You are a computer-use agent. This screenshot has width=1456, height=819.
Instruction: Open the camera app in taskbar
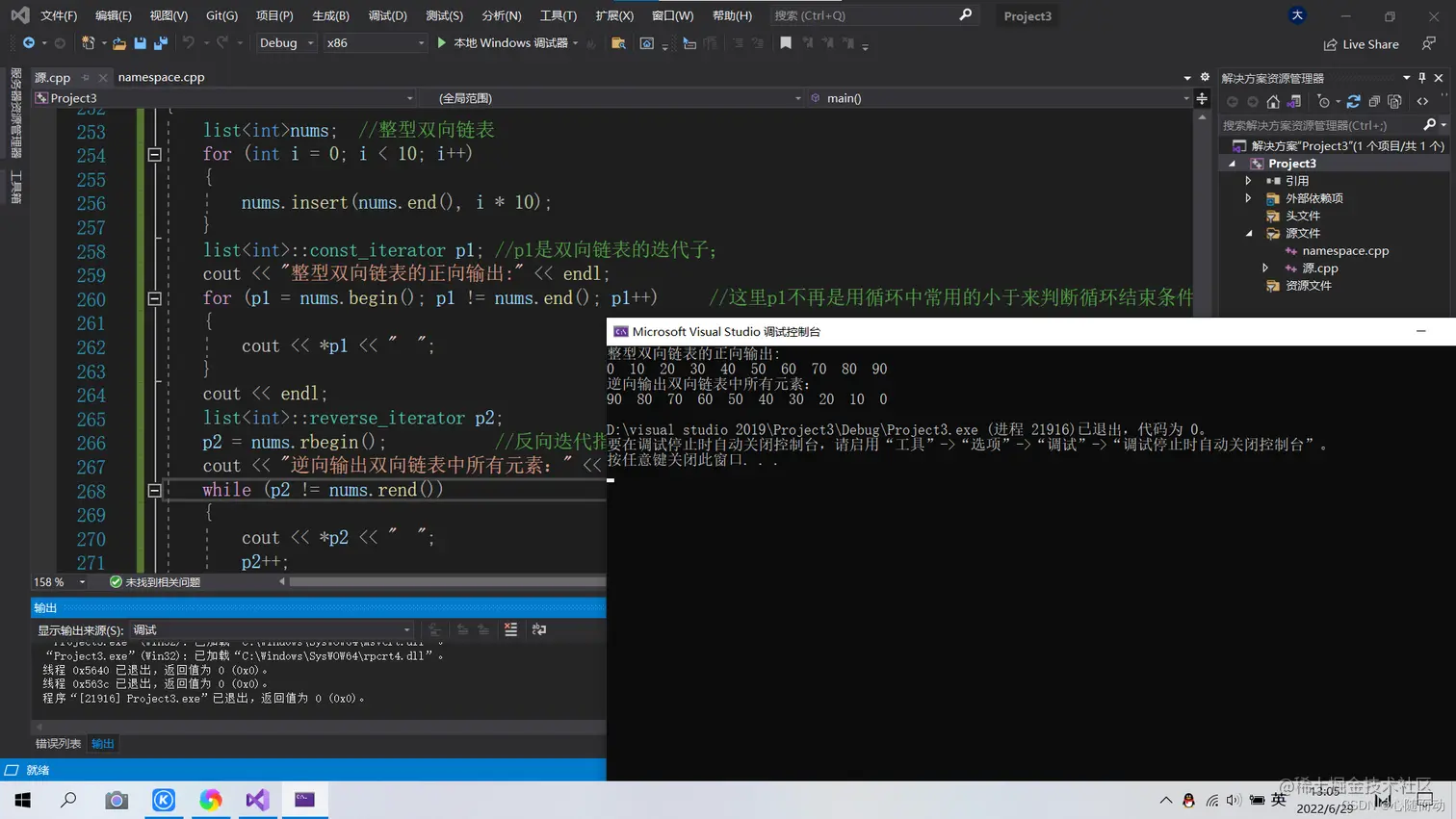click(117, 800)
